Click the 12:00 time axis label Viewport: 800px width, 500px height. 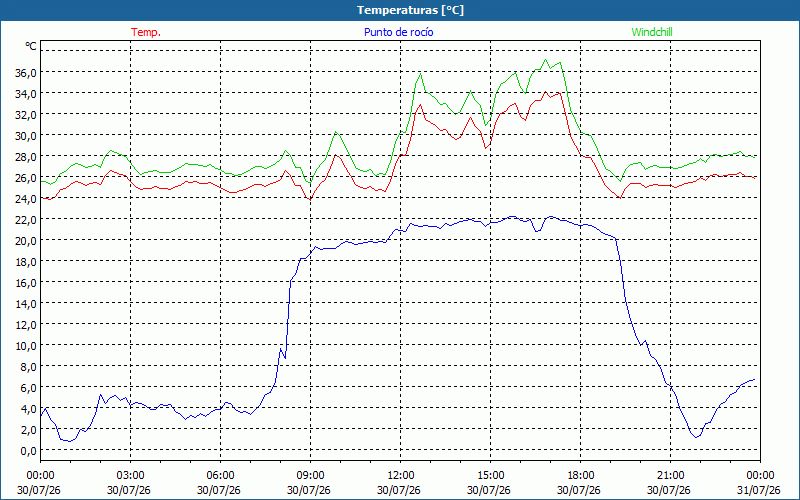coord(401,476)
